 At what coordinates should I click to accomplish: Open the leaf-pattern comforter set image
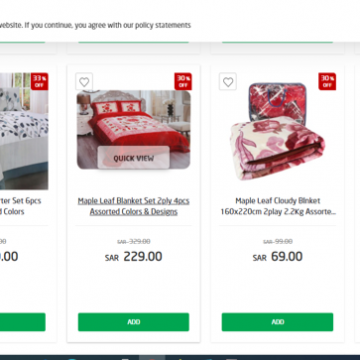(x=24, y=131)
